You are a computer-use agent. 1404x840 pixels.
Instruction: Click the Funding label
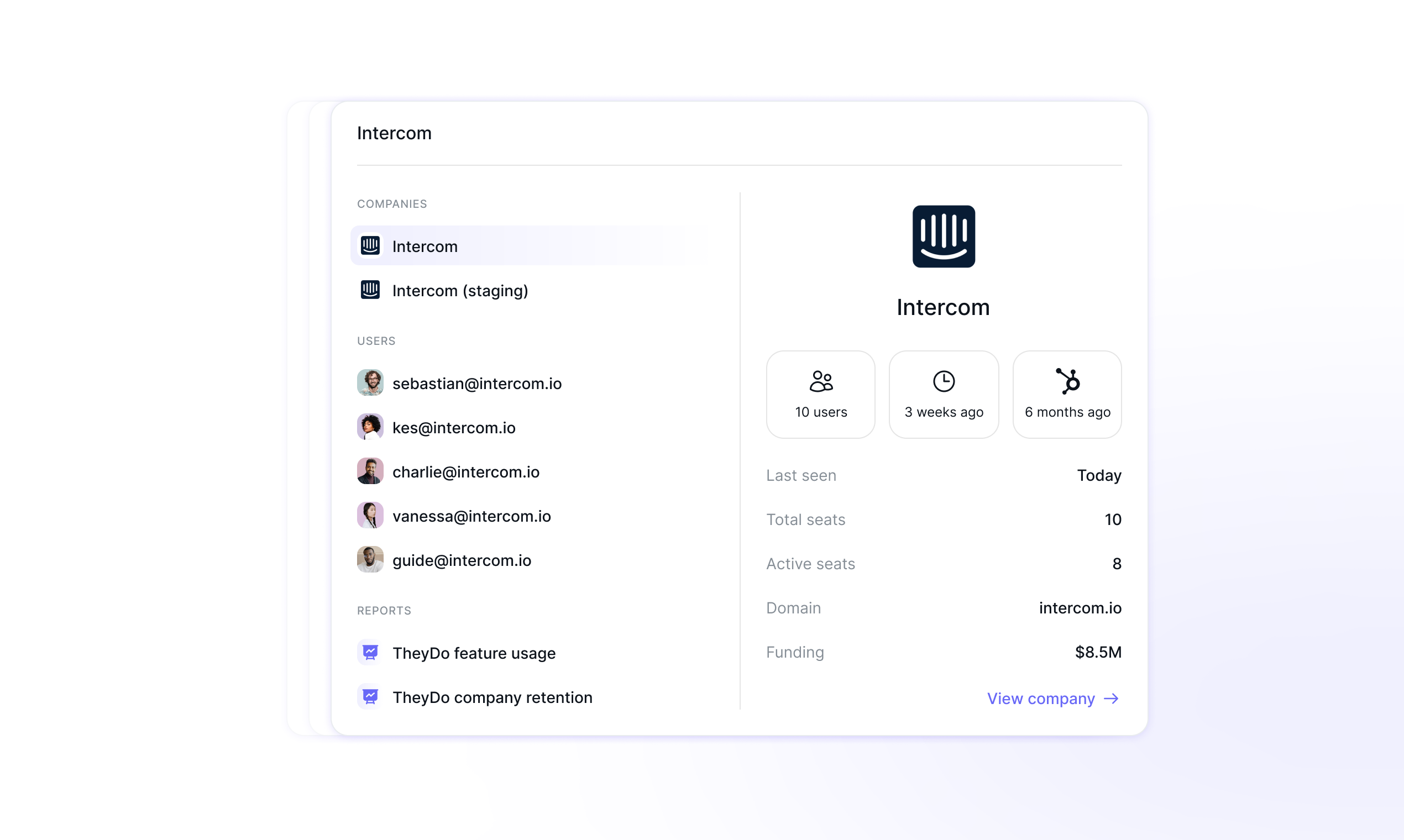(x=795, y=652)
